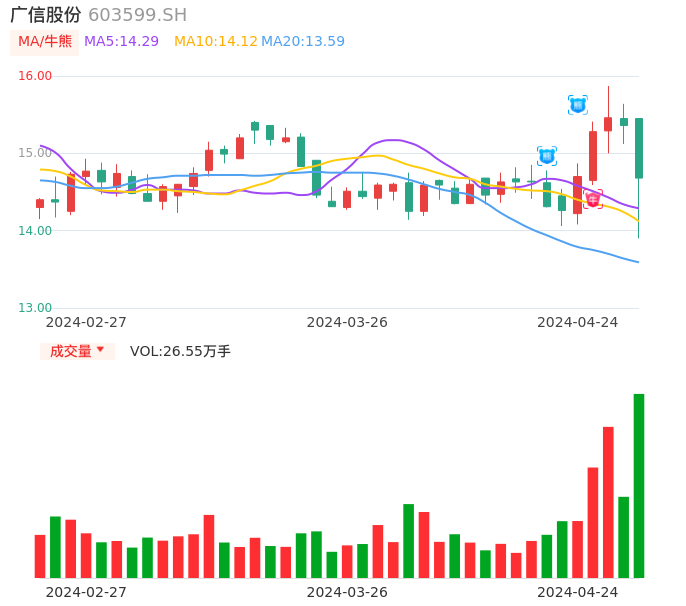Click the 15.00 price axis label
686x606 pixels.
(35, 153)
